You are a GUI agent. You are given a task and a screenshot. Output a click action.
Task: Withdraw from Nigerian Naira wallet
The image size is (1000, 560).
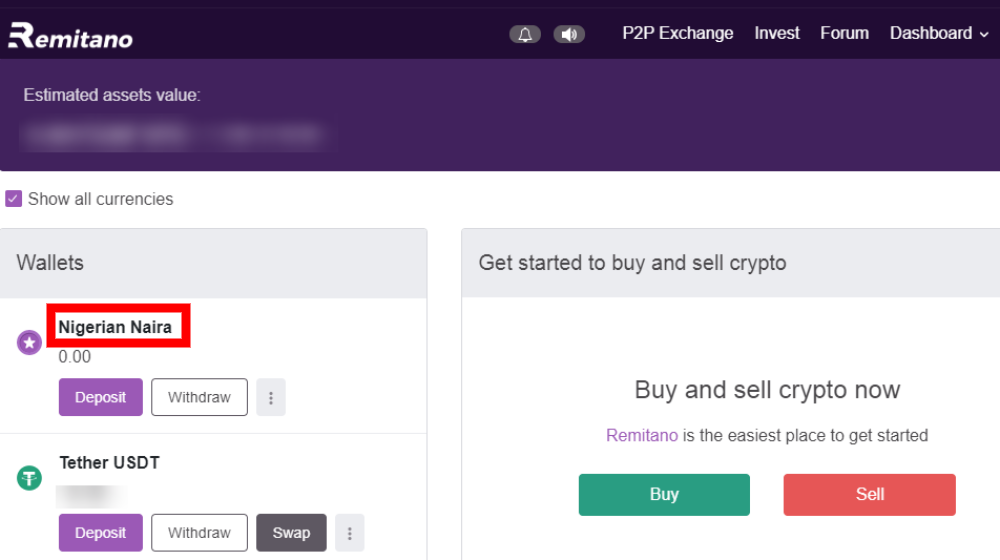[x=199, y=397]
